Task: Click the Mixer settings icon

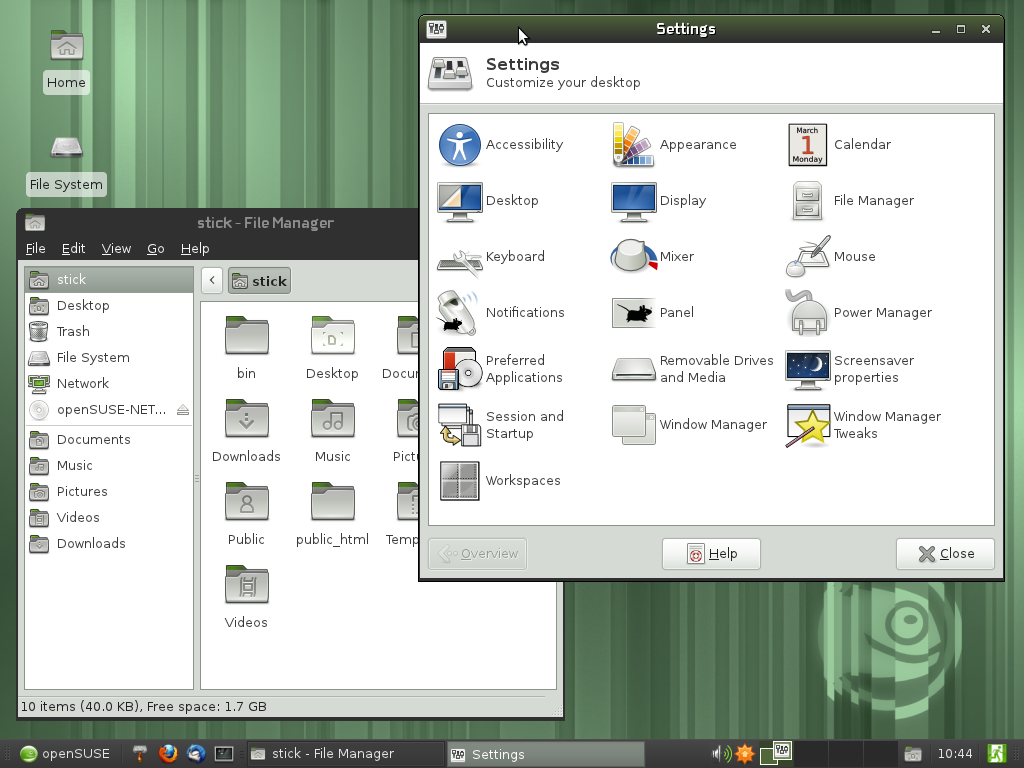Action: (x=633, y=257)
